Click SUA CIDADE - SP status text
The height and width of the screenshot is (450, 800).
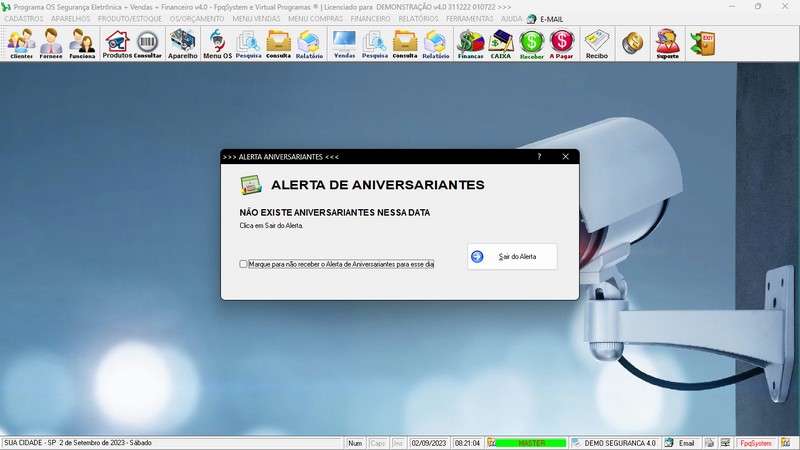30,443
